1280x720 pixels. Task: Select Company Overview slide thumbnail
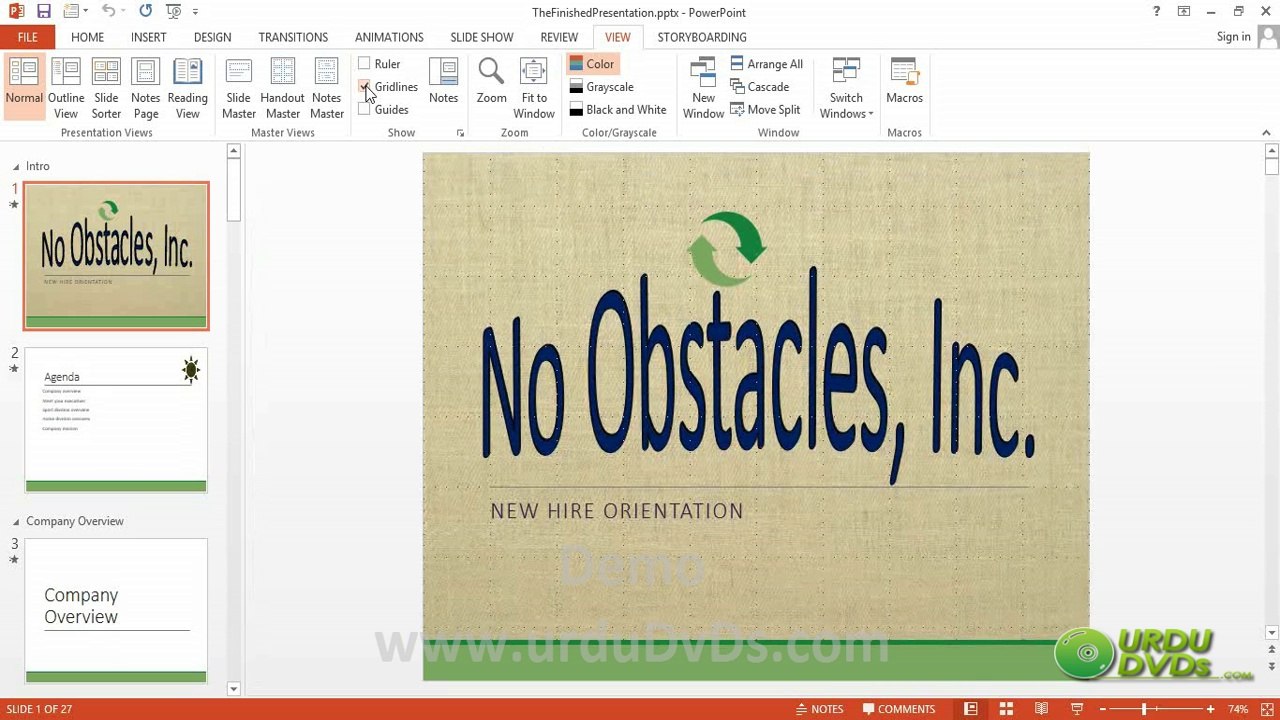coord(116,611)
